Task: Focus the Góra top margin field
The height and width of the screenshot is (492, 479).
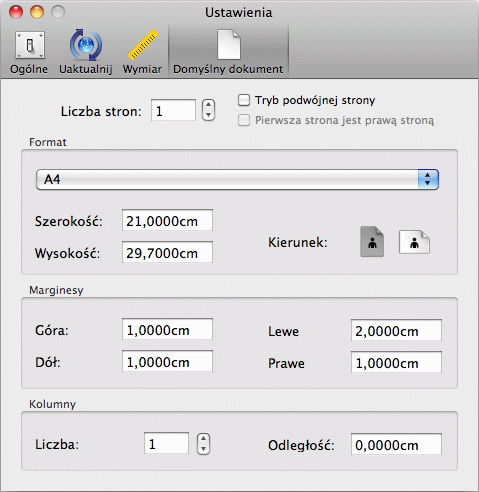Action: [167, 329]
